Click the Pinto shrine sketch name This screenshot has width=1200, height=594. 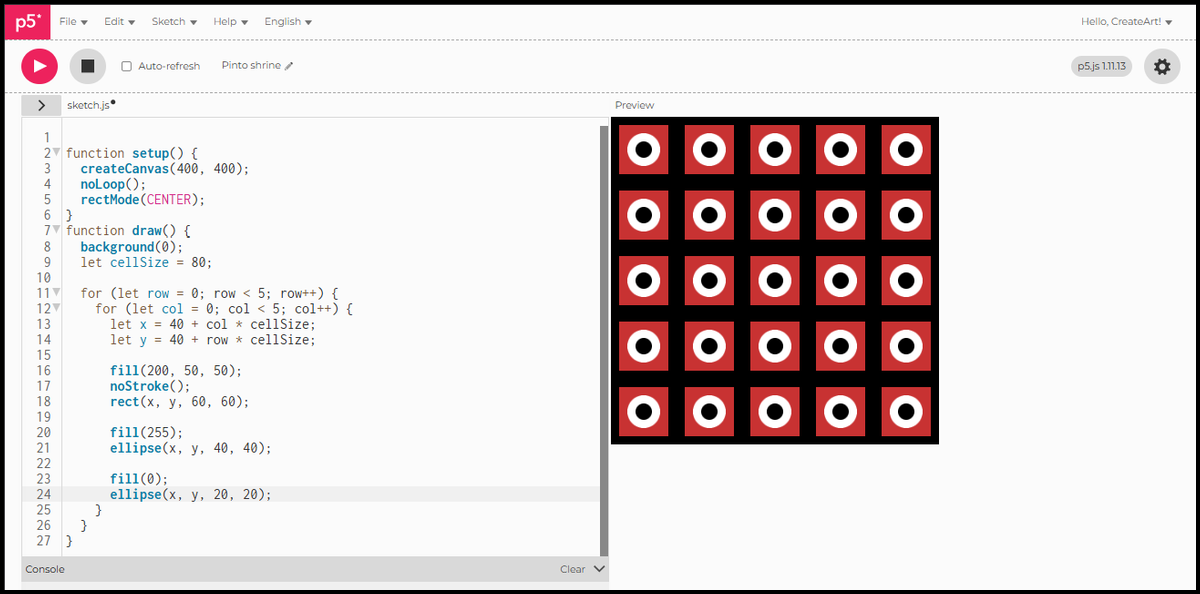(x=251, y=65)
